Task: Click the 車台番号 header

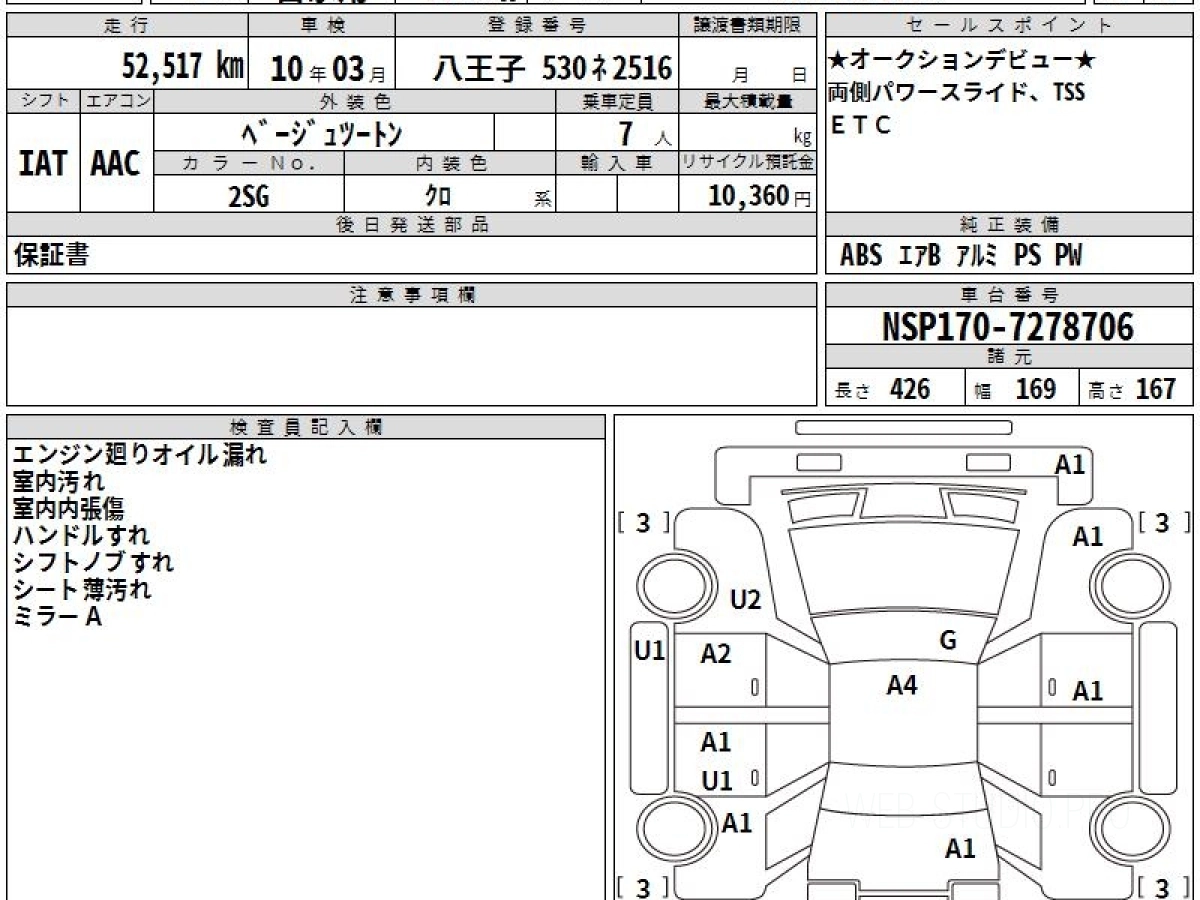Action: pos(1010,295)
